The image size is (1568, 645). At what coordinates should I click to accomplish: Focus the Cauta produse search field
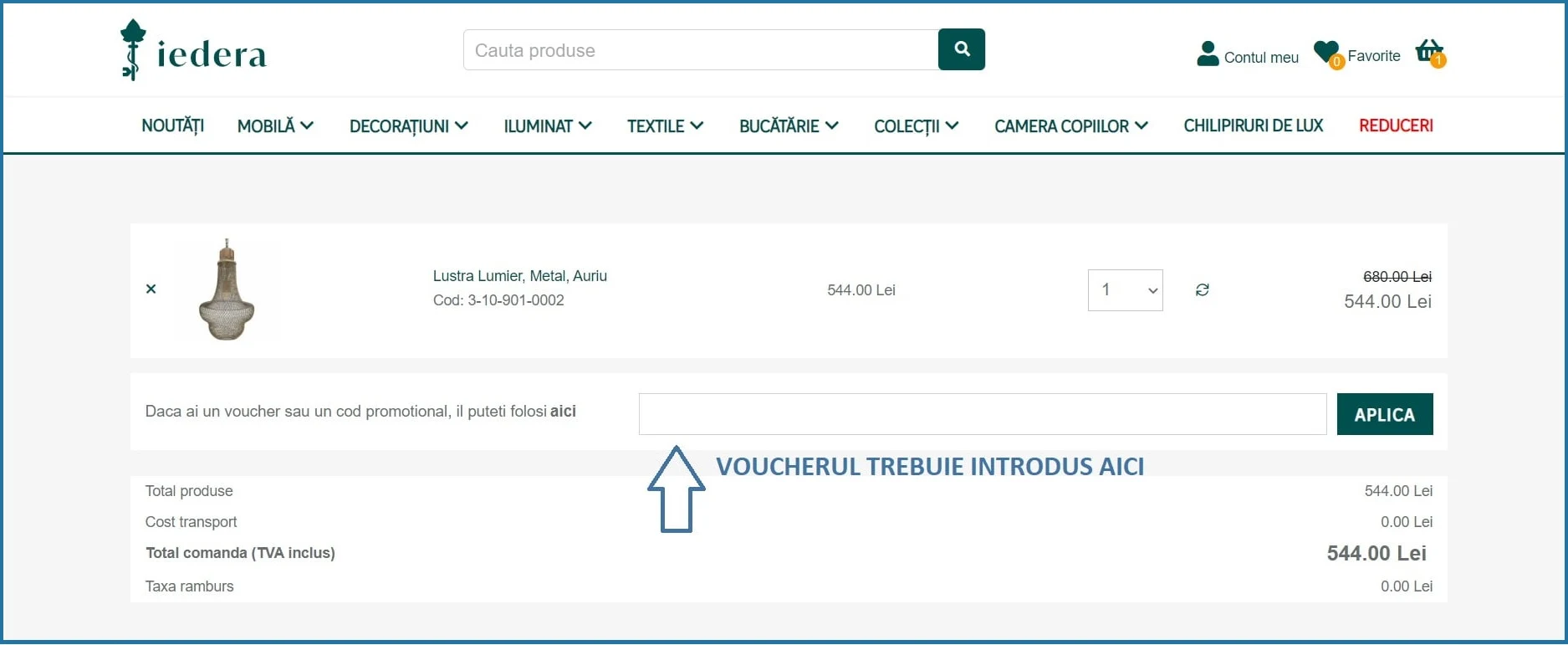coord(701,50)
